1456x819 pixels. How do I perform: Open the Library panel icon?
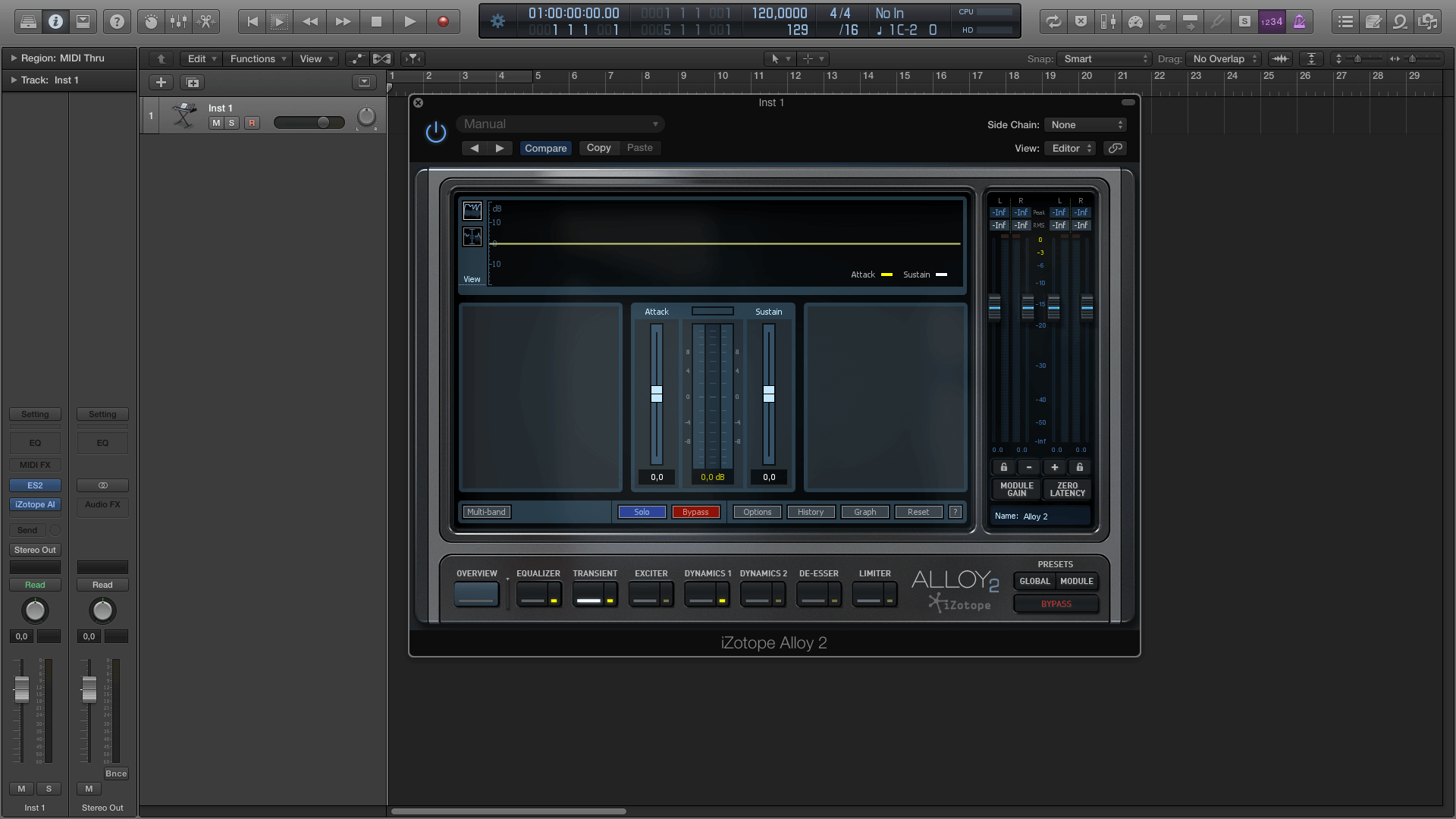(x=28, y=22)
